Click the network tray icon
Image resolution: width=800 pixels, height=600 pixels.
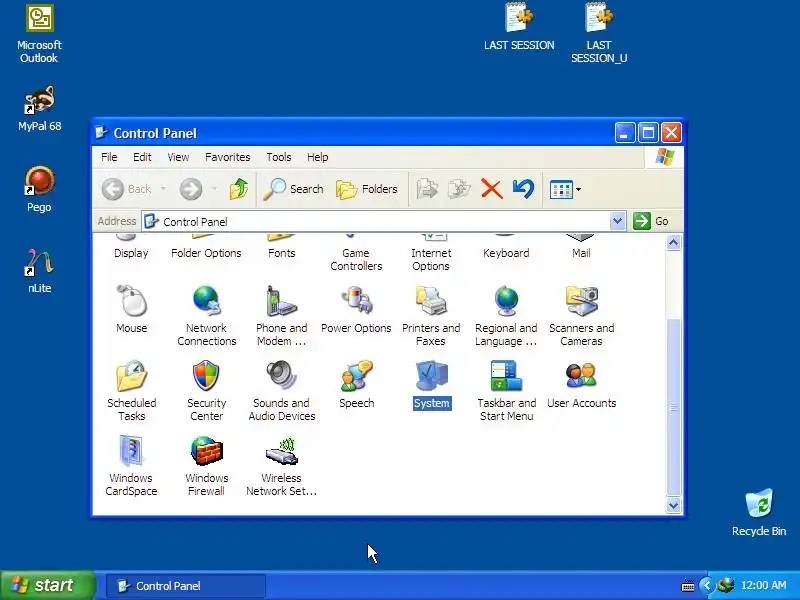click(x=726, y=586)
